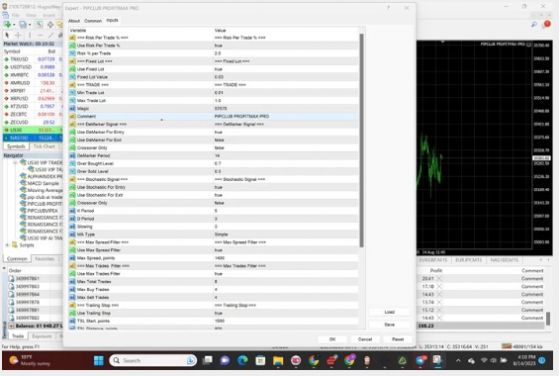Click icon beside Max Total Trades
Viewport: 560px width, 376px height.
(x=72, y=281)
